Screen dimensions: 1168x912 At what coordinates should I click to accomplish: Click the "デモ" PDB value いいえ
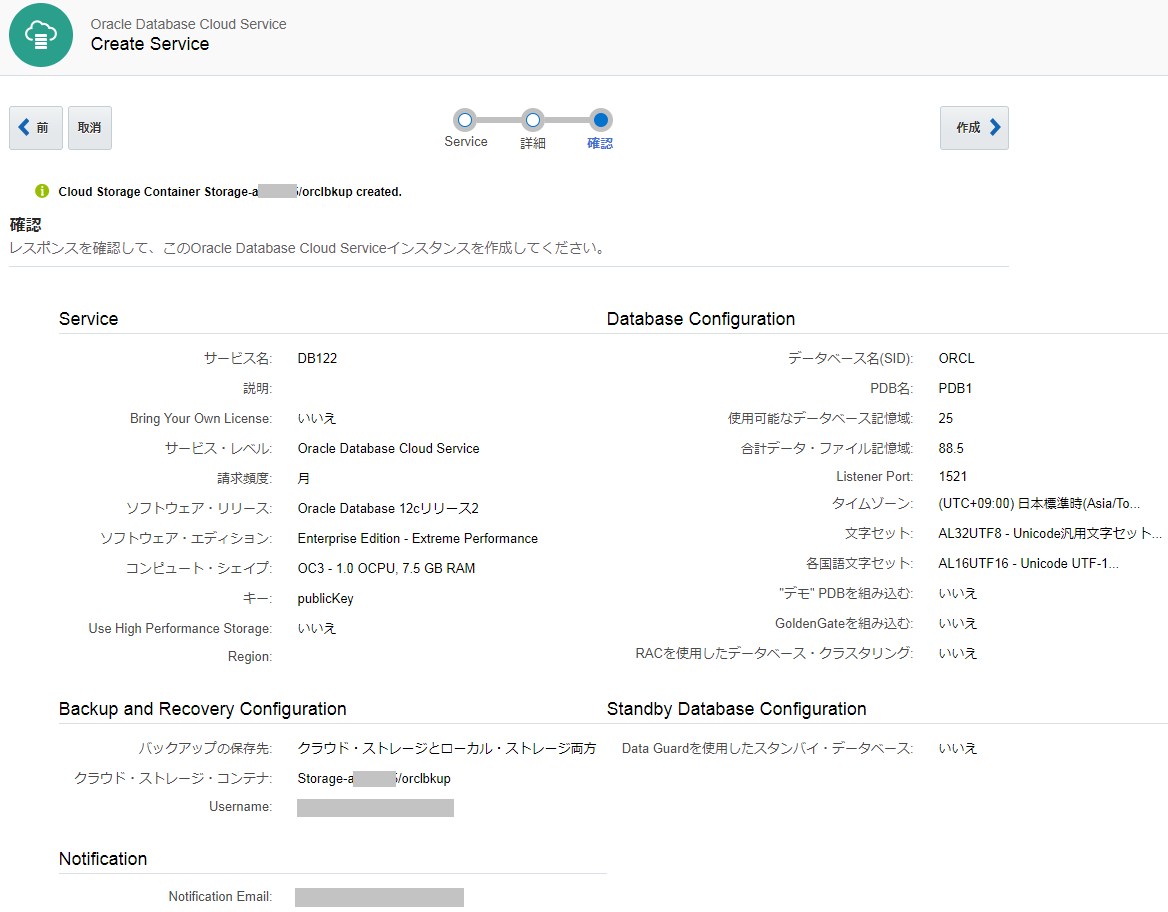pyautogui.click(x=957, y=594)
